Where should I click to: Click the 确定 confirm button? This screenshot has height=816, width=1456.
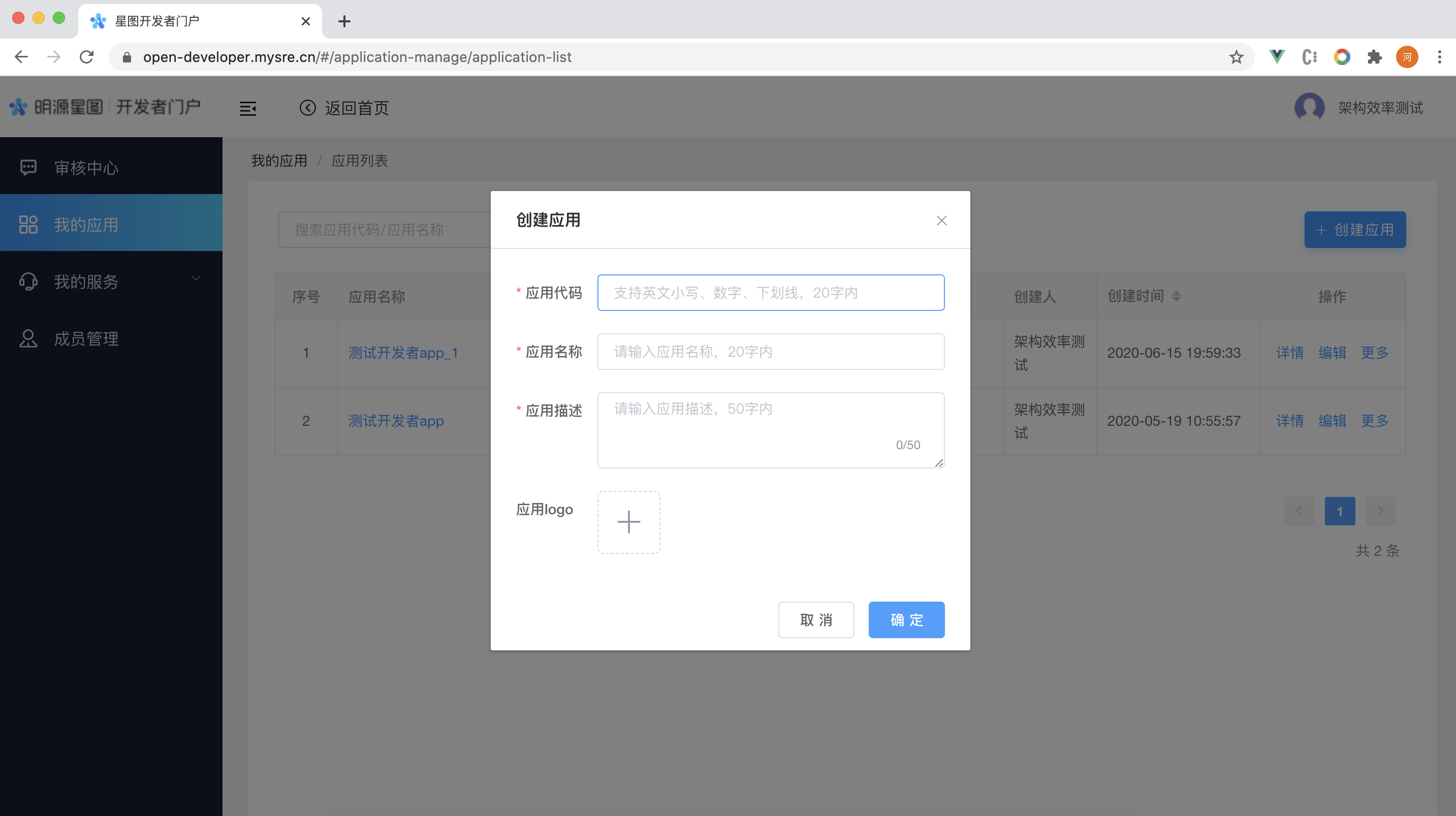tap(906, 620)
